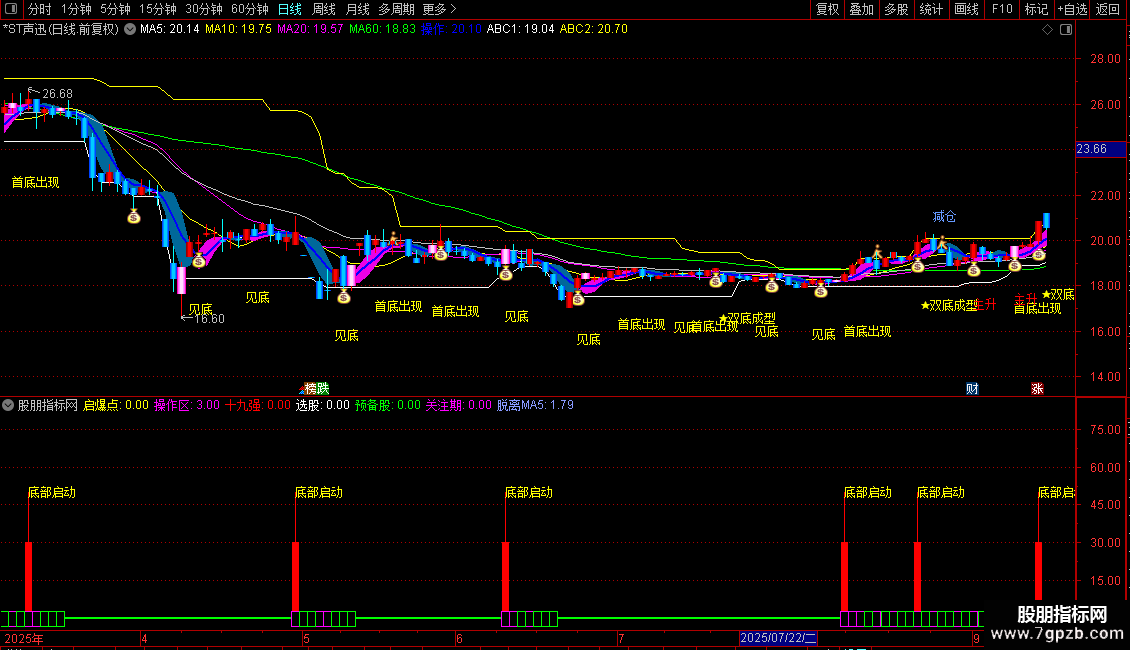The width and height of the screenshot is (1130, 650).
Task: Toggle the right side panel icon
Action: point(1067,30)
